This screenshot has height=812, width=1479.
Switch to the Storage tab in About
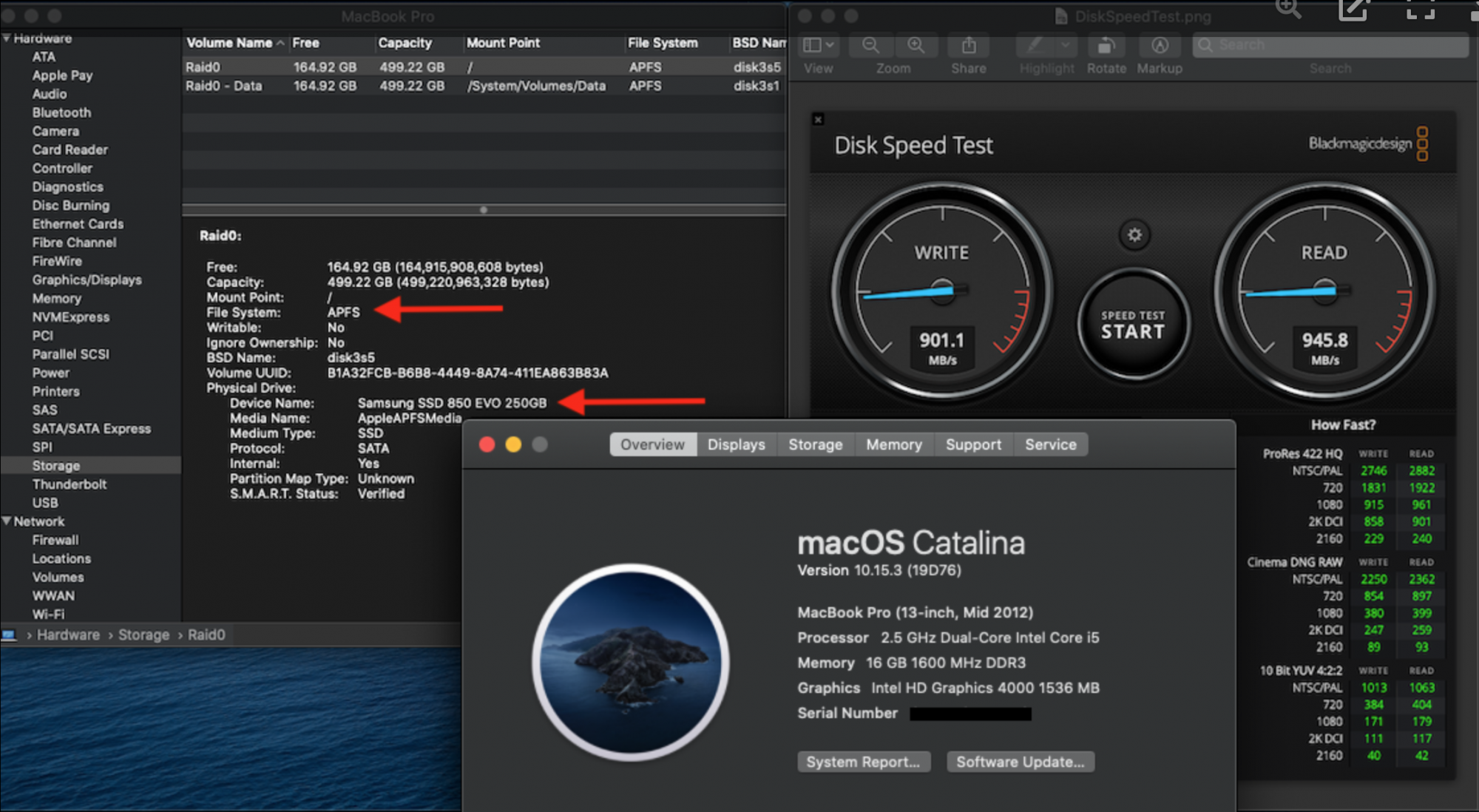click(815, 444)
